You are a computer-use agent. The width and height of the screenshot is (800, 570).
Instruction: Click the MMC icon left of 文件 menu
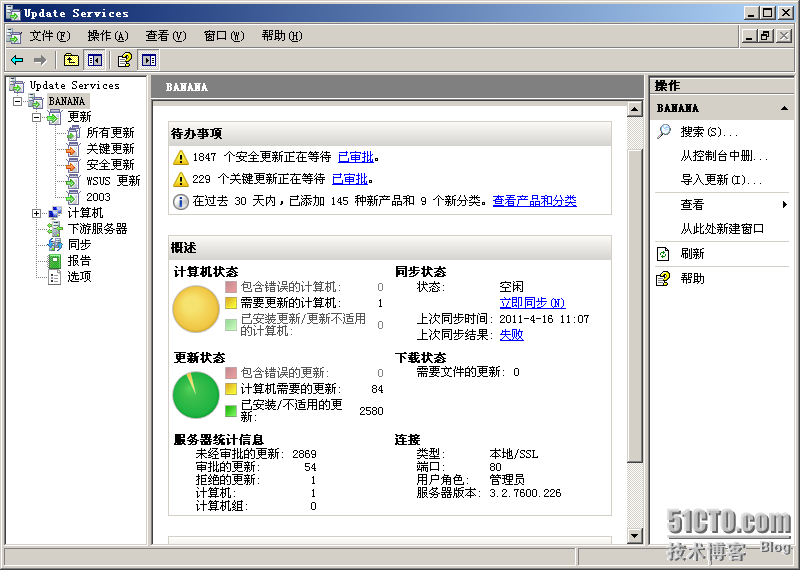(x=14, y=36)
